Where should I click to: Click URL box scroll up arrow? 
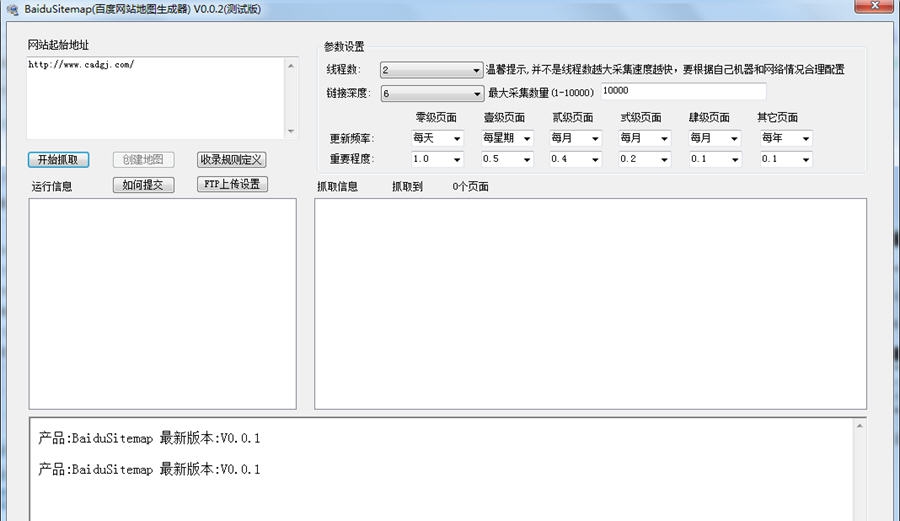[291, 65]
